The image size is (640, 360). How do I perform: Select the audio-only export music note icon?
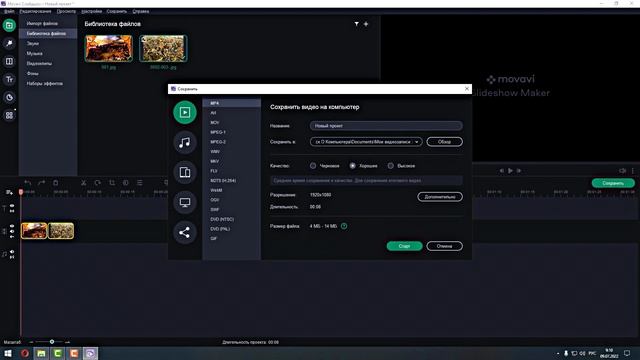pyautogui.click(x=185, y=142)
